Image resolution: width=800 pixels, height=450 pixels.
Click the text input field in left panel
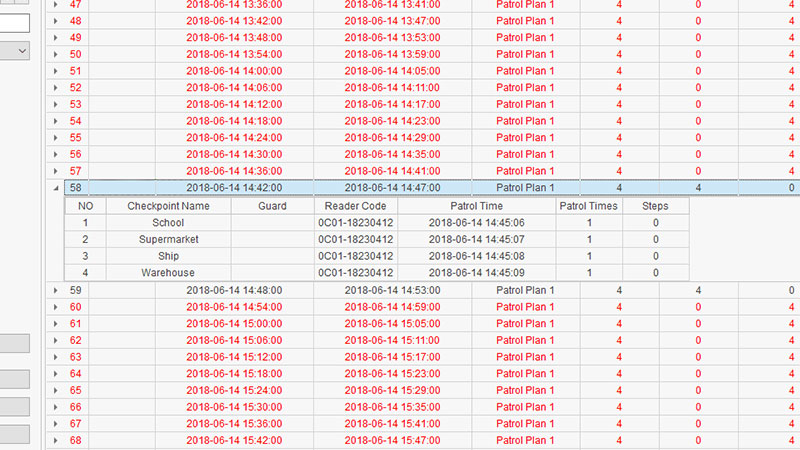coord(15,22)
